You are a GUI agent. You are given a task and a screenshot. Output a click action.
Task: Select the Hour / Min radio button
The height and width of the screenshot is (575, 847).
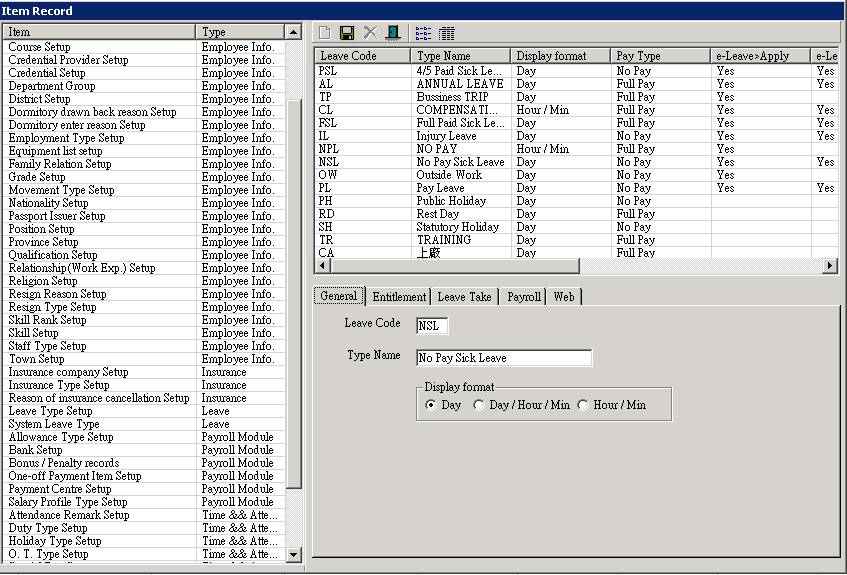pyautogui.click(x=582, y=405)
